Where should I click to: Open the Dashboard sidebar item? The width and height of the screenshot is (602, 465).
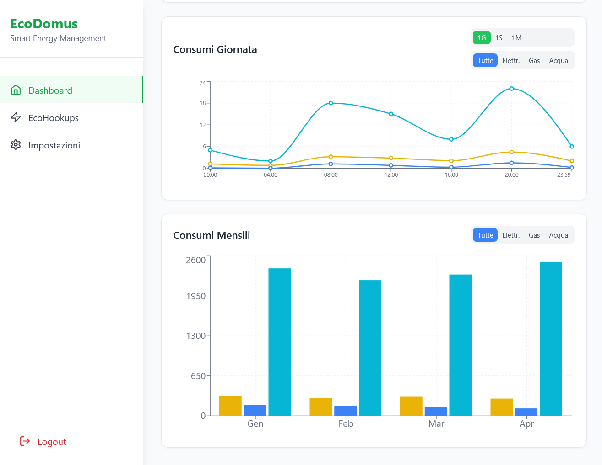[x=71, y=89]
